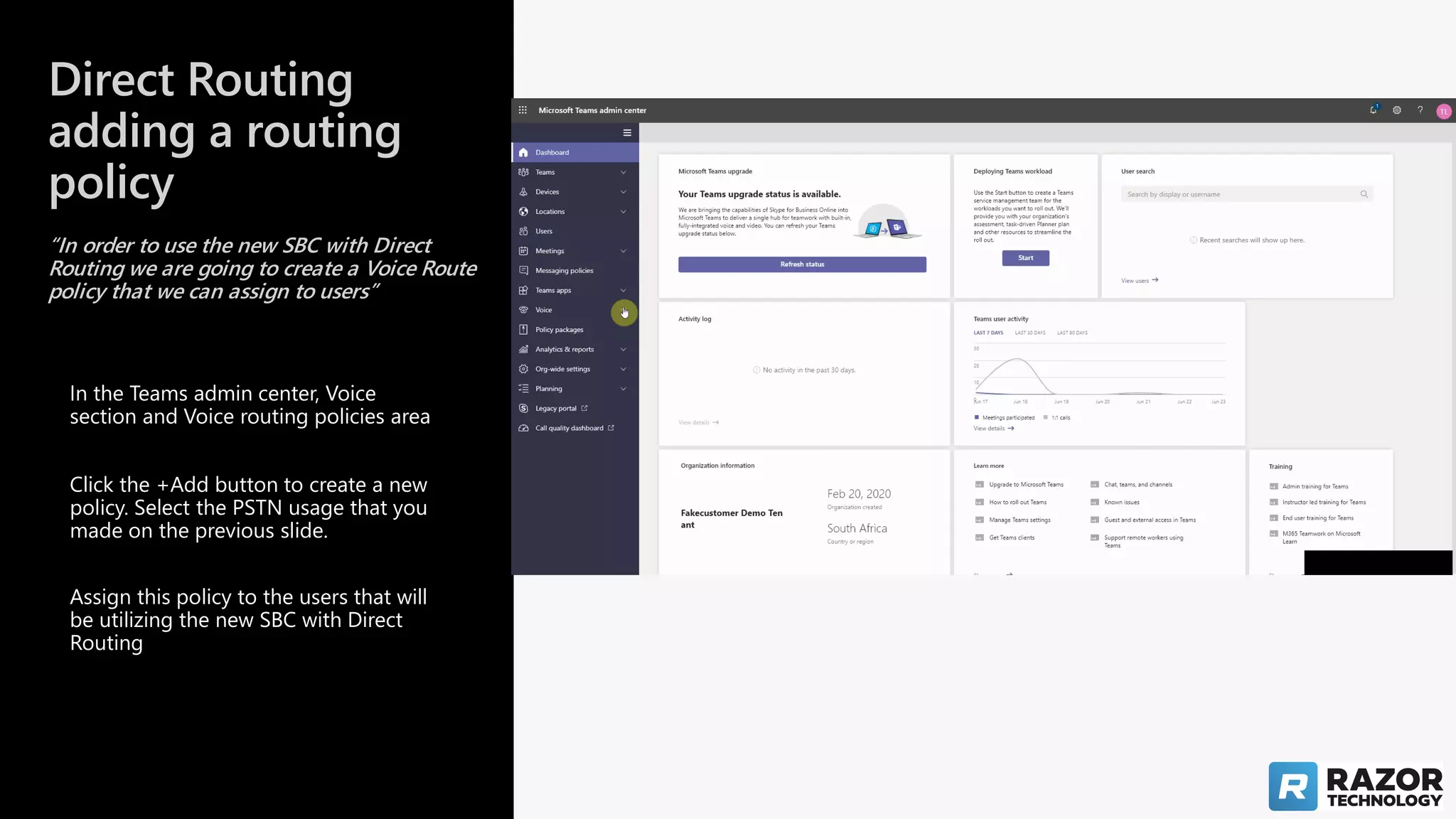Expand the Teams menu chevron

[x=623, y=172]
